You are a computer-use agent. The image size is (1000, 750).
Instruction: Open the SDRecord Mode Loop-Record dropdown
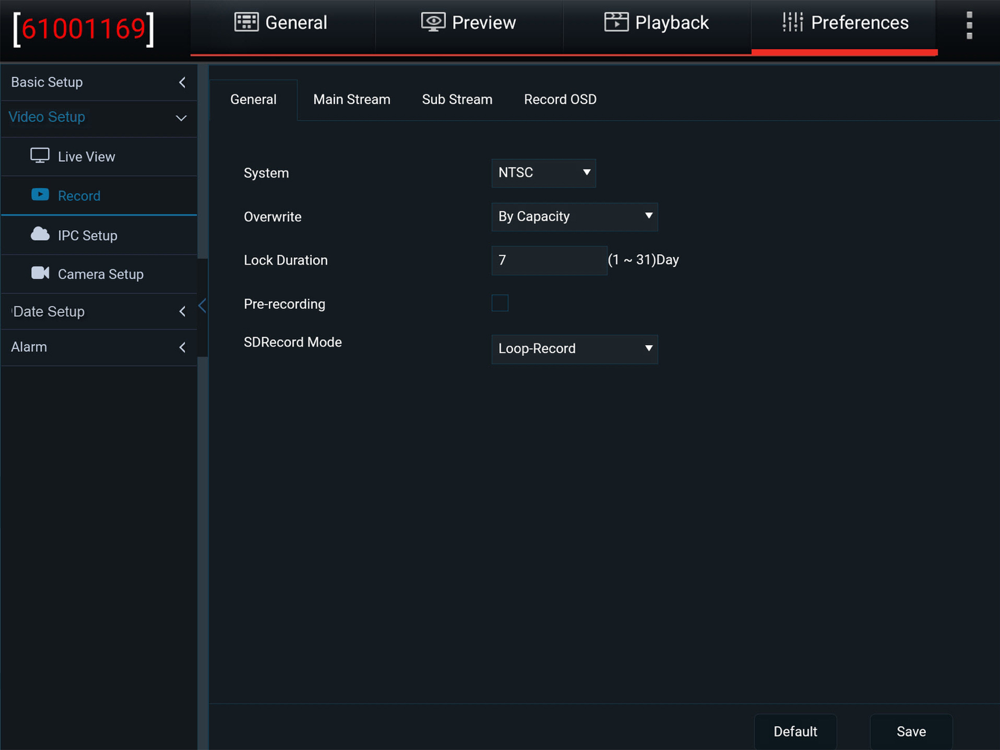(x=574, y=349)
